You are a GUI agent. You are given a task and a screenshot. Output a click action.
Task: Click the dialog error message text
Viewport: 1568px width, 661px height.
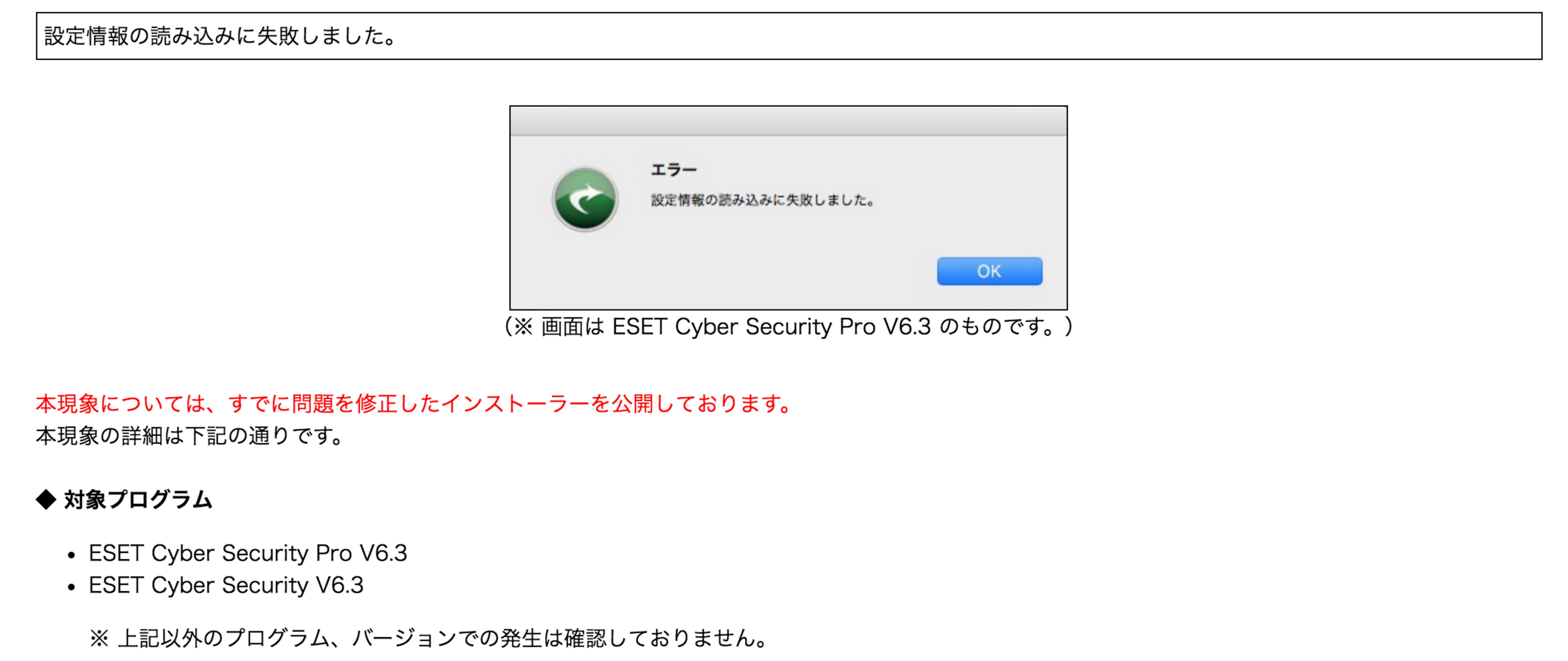pyautogui.click(x=763, y=200)
